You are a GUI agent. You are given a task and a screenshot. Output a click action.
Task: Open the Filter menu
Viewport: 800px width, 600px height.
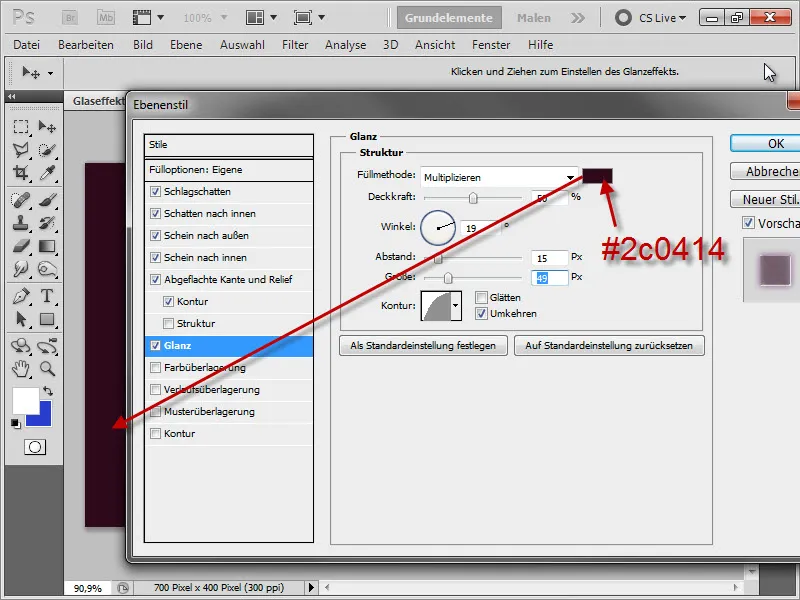pos(295,45)
